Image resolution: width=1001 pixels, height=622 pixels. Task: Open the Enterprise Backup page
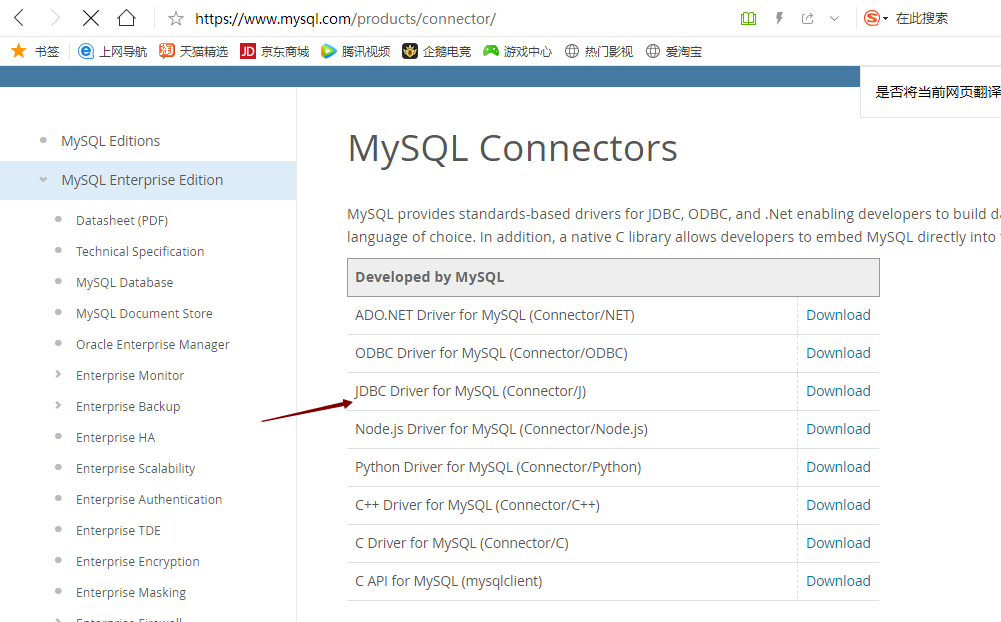(128, 407)
